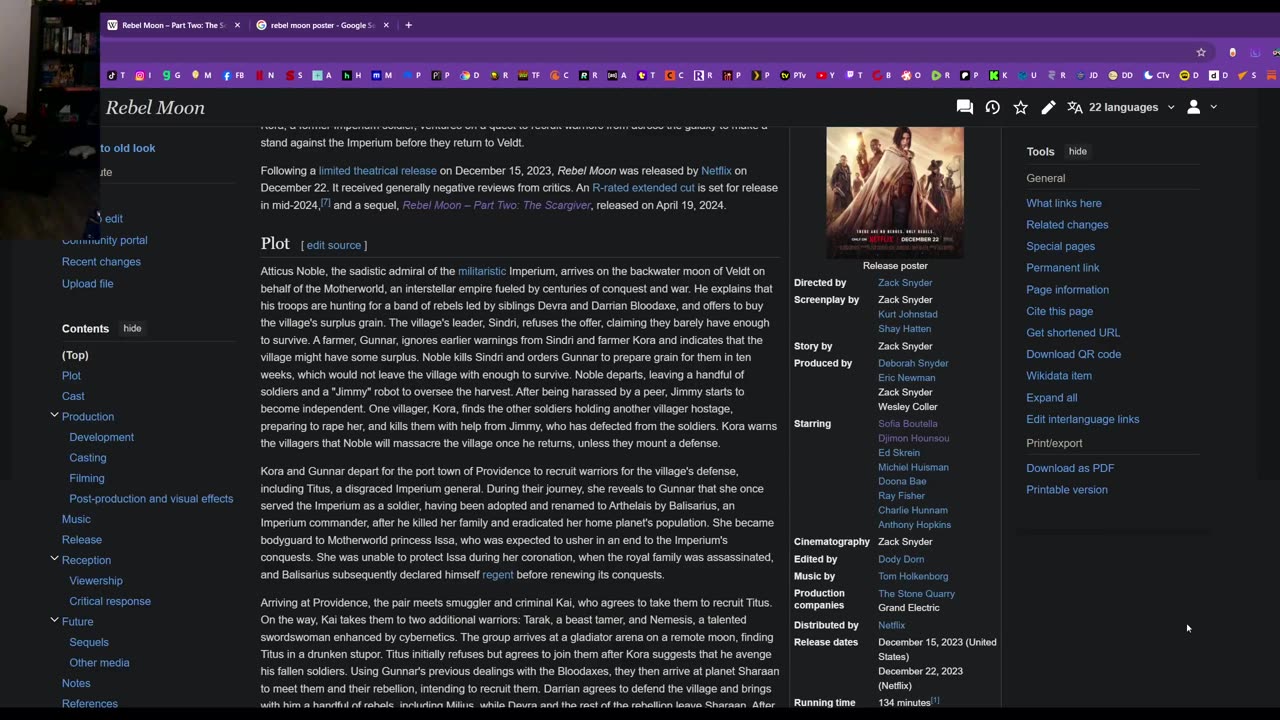Jump to Cast in the Contents list
This screenshot has width=1280, height=720.
tap(73, 396)
